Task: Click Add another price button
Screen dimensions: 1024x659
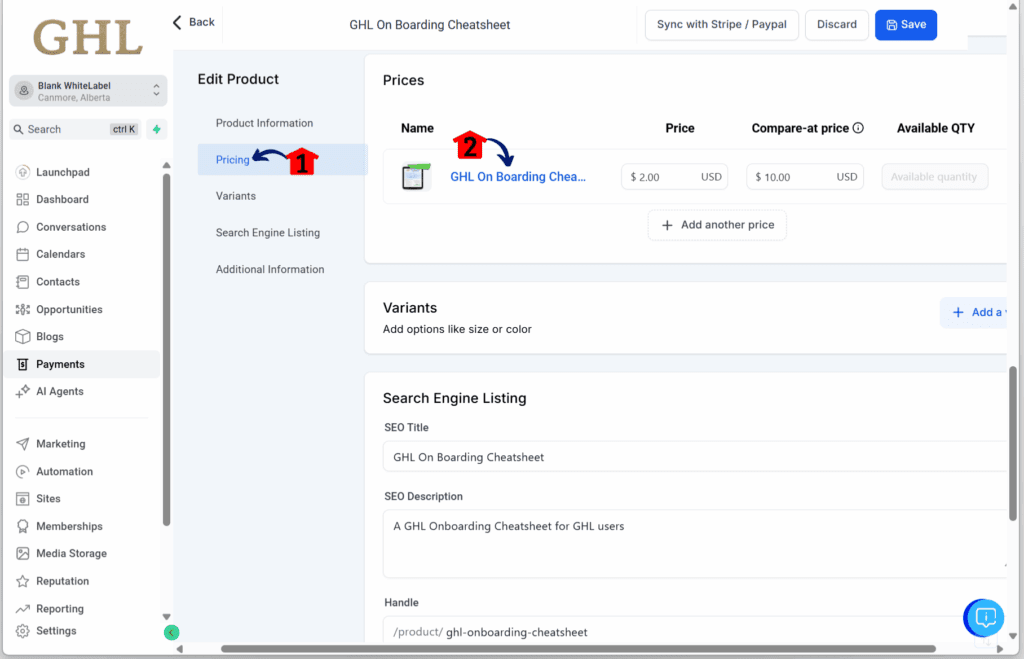Action: [717, 225]
